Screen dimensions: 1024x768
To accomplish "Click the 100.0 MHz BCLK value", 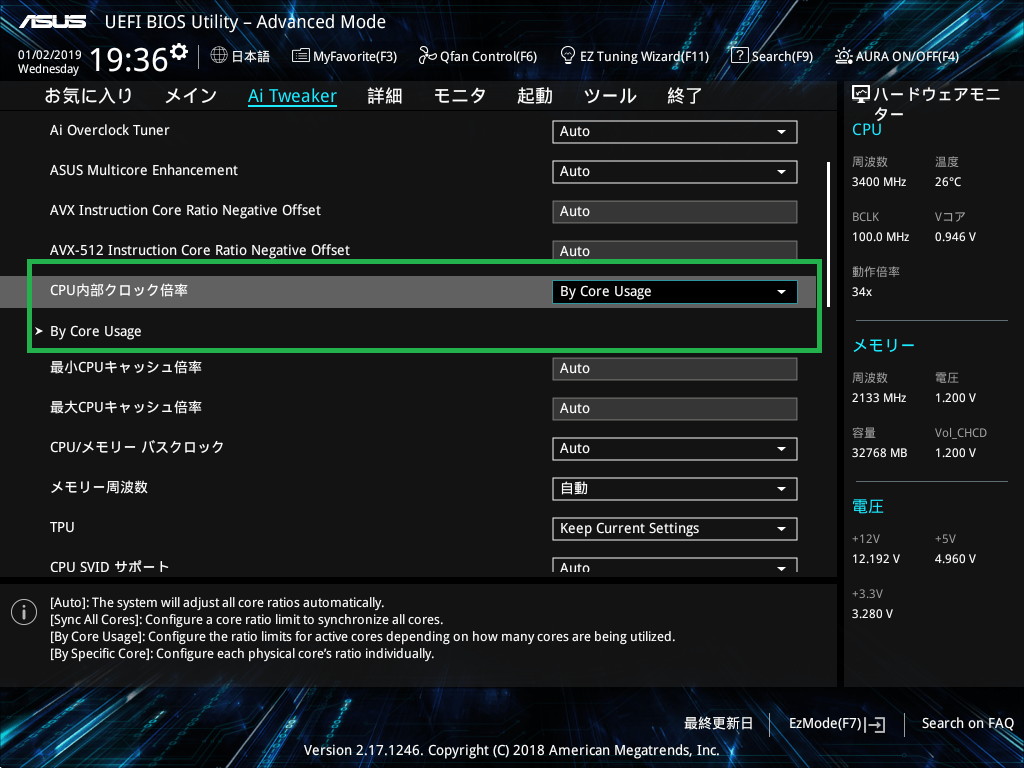I will (880, 237).
